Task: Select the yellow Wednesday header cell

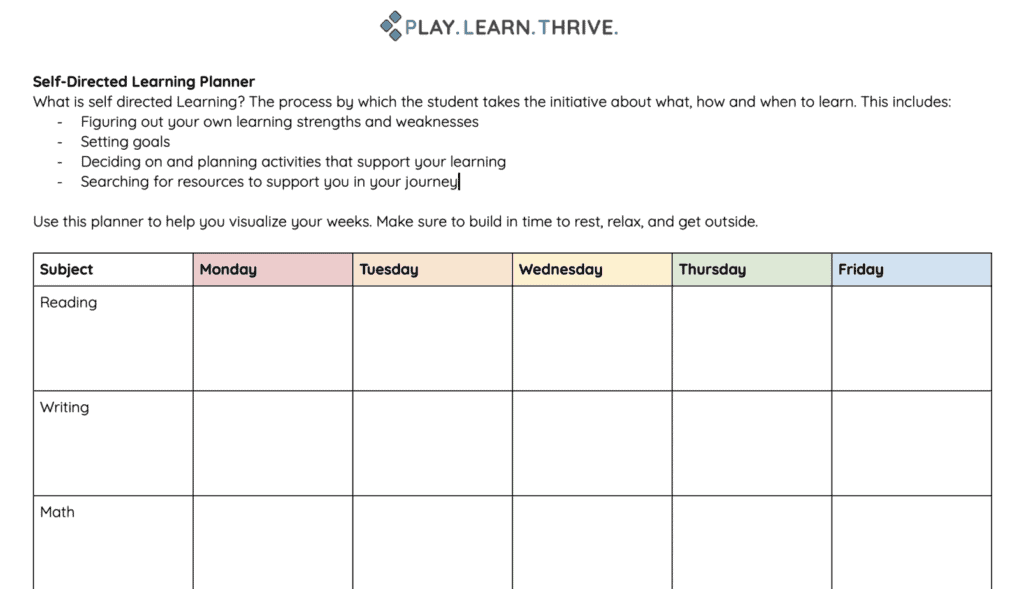Action: 592,270
